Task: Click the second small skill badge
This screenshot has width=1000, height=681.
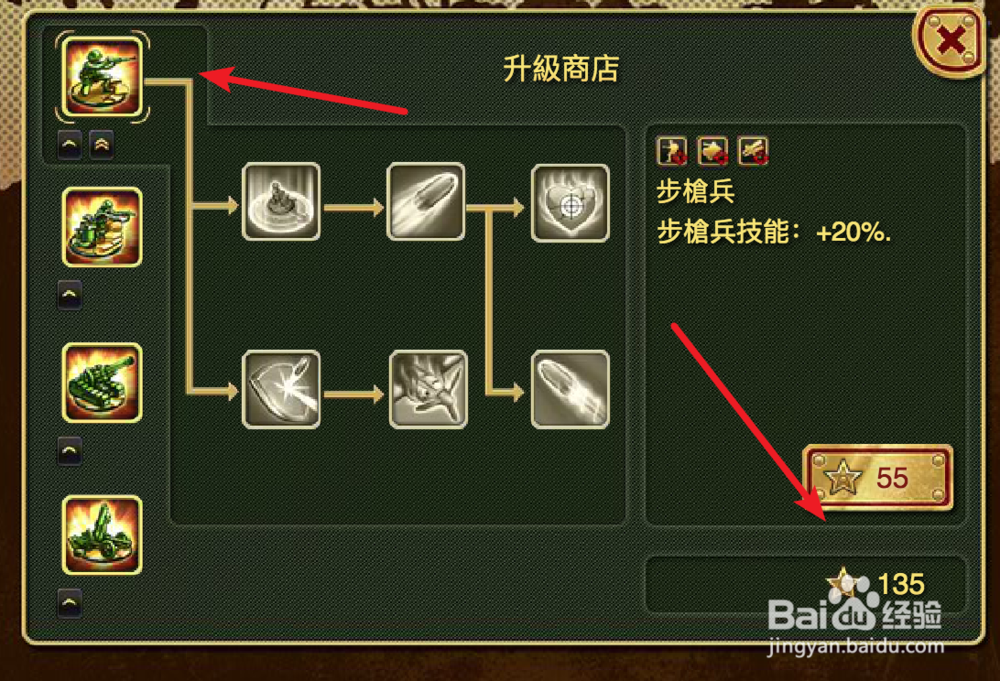Action: (712, 151)
